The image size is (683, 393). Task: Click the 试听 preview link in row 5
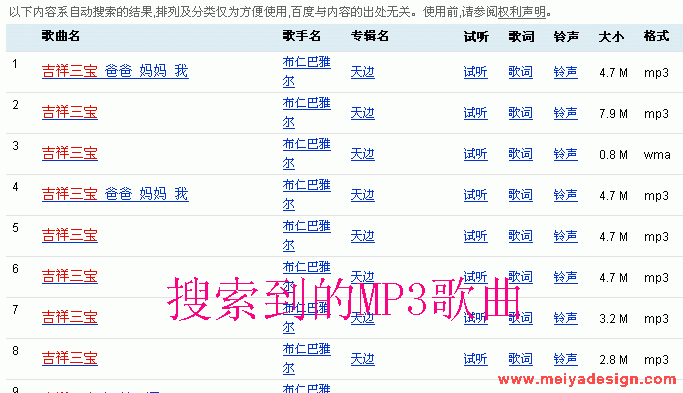pos(475,236)
